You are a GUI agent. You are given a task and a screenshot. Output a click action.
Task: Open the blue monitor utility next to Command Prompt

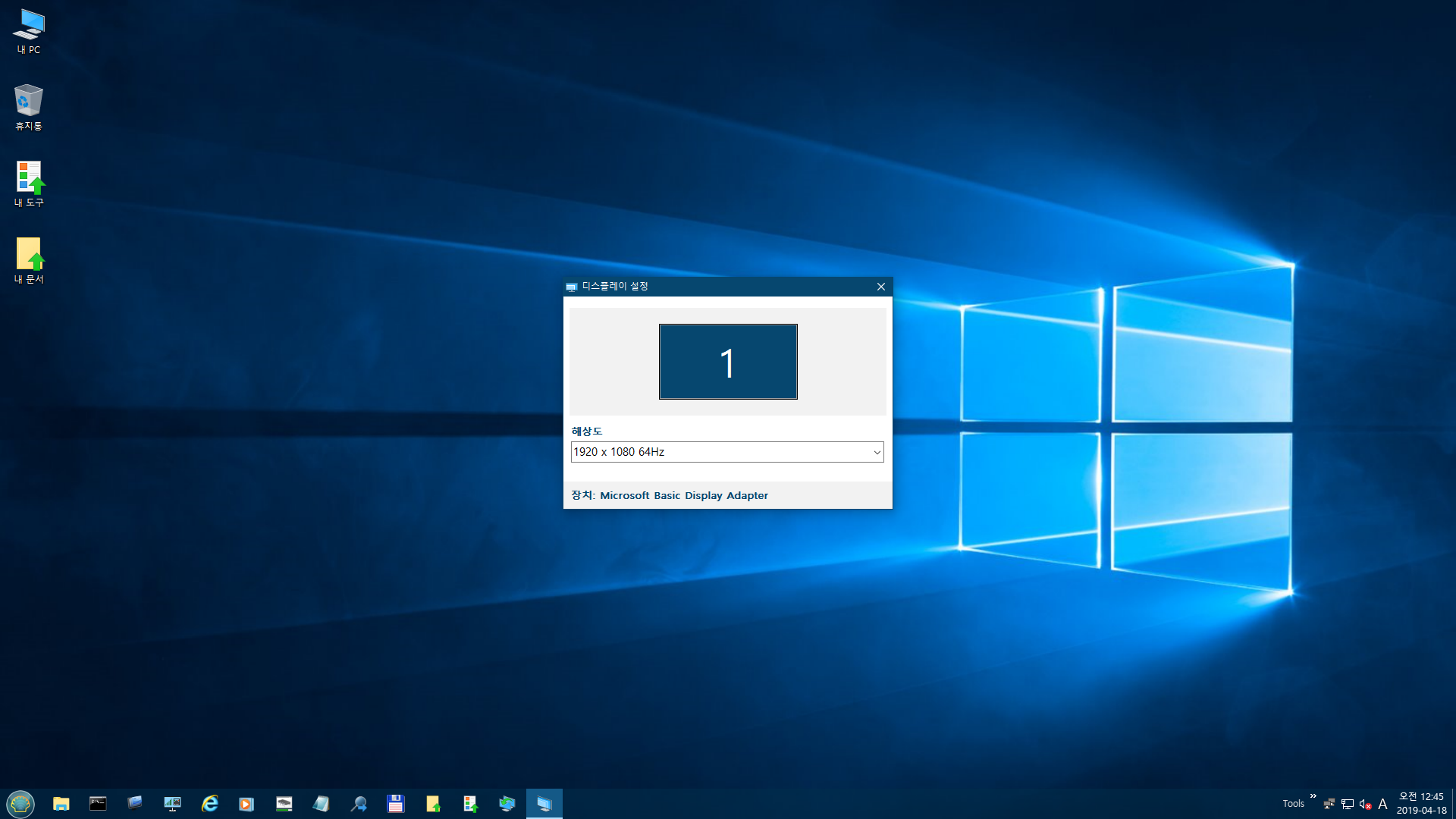click(x=135, y=804)
